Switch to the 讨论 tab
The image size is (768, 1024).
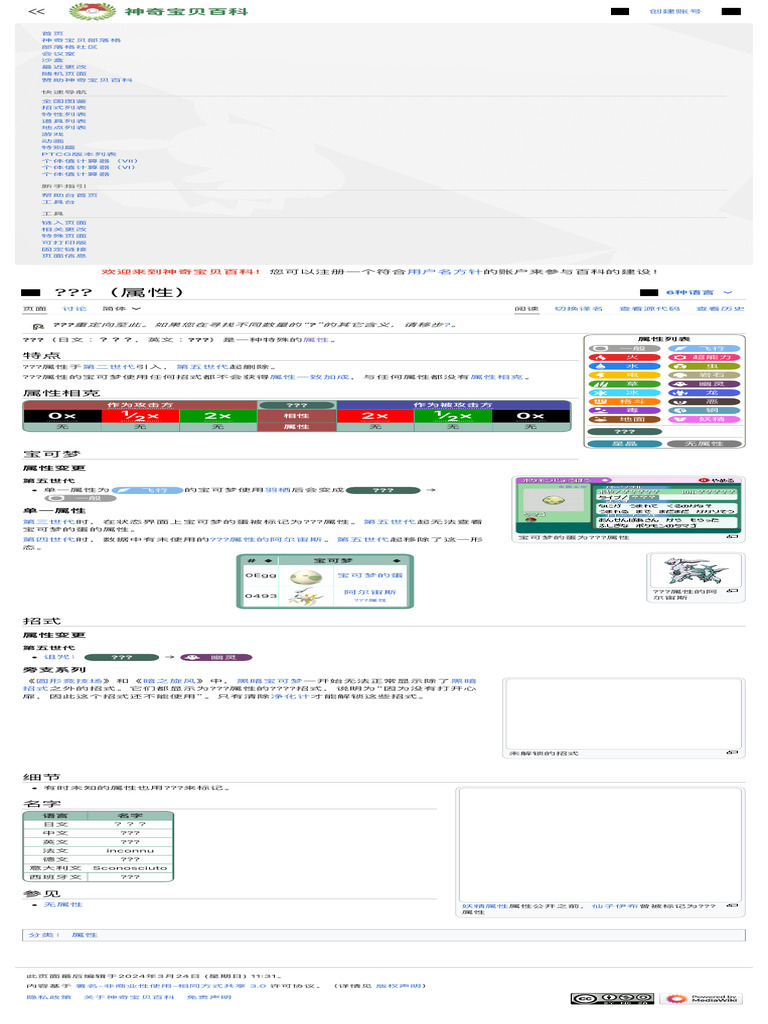tap(74, 308)
